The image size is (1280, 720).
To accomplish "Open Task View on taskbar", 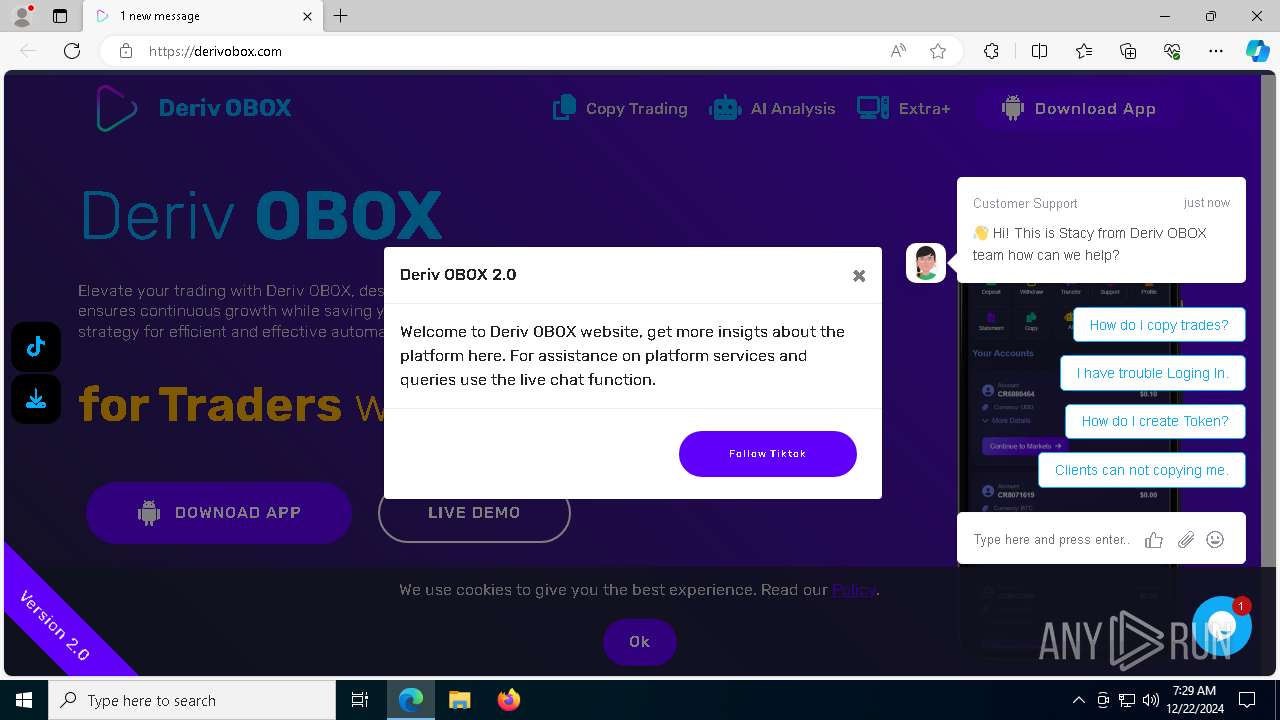I will 360,700.
